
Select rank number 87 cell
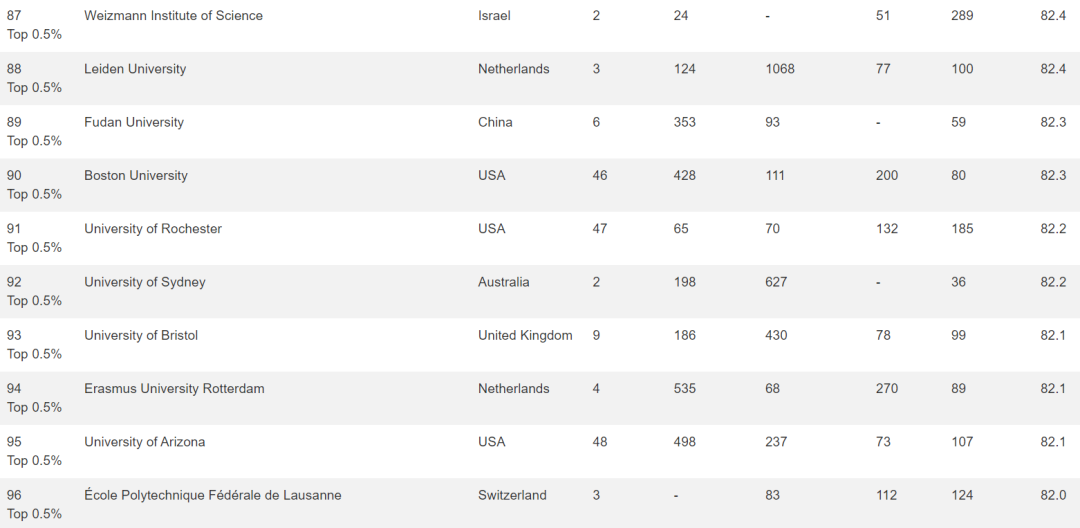pyautogui.click(x=14, y=15)
